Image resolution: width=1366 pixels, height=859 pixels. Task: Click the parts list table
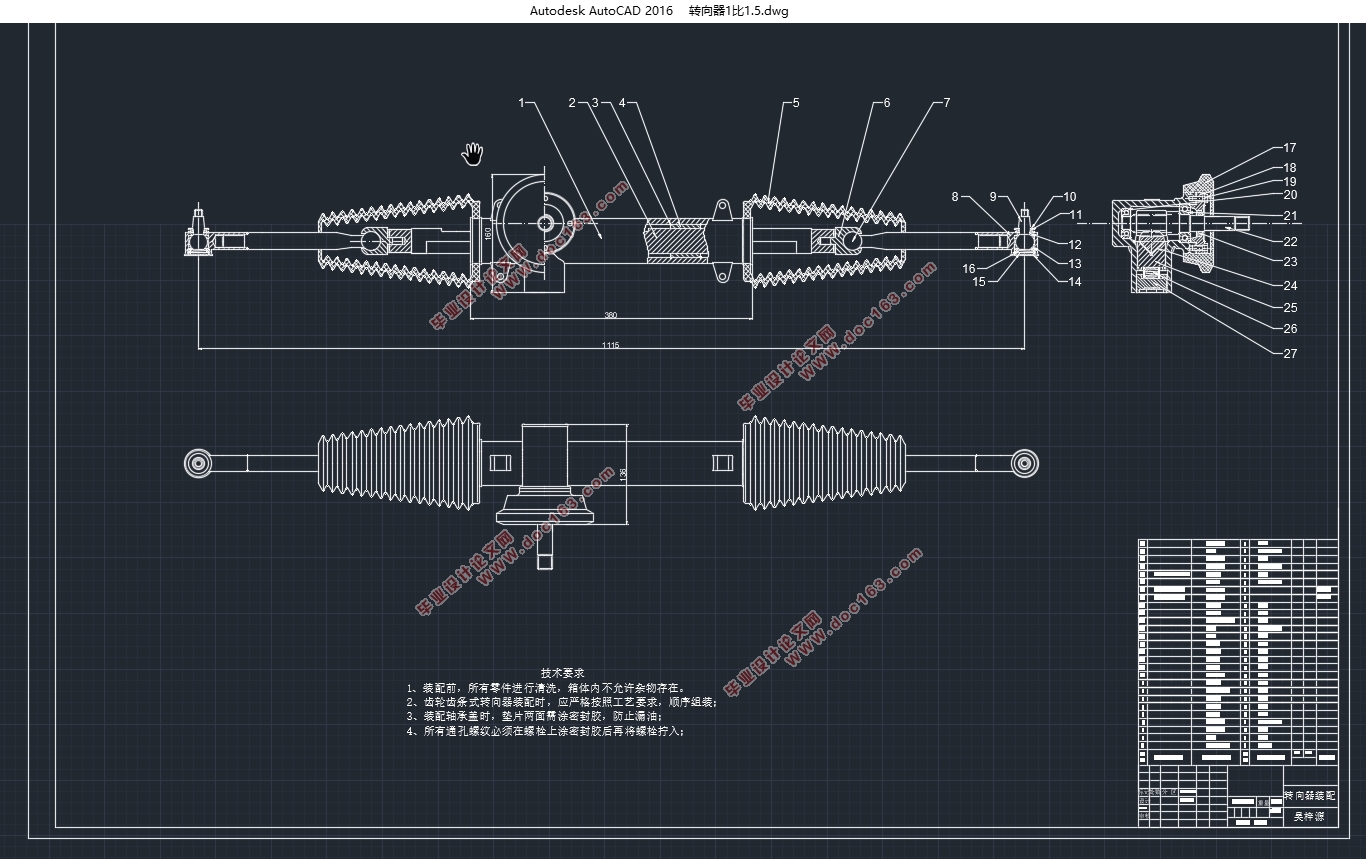pyautogui.click(x=1237, y=652)
